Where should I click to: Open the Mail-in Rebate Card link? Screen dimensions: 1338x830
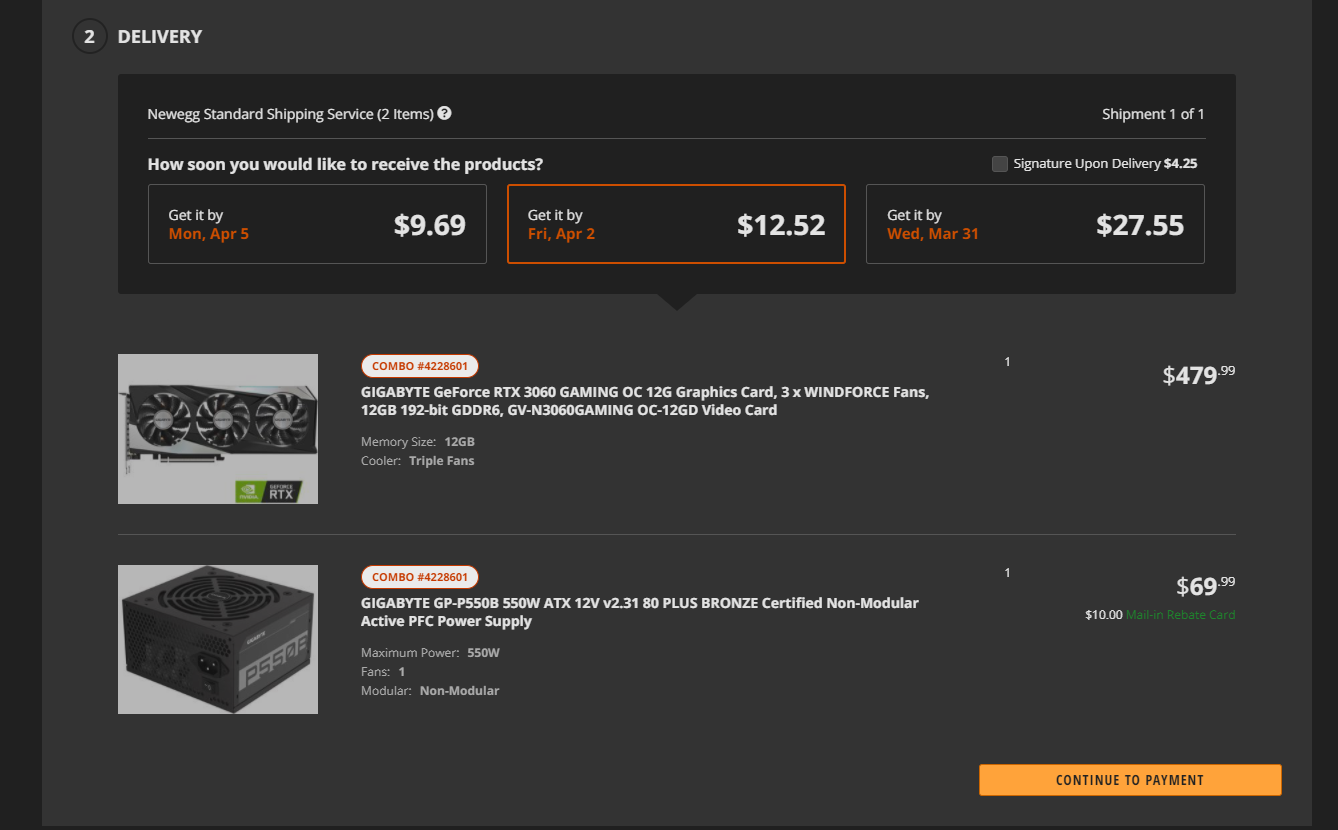[1180, 615]
